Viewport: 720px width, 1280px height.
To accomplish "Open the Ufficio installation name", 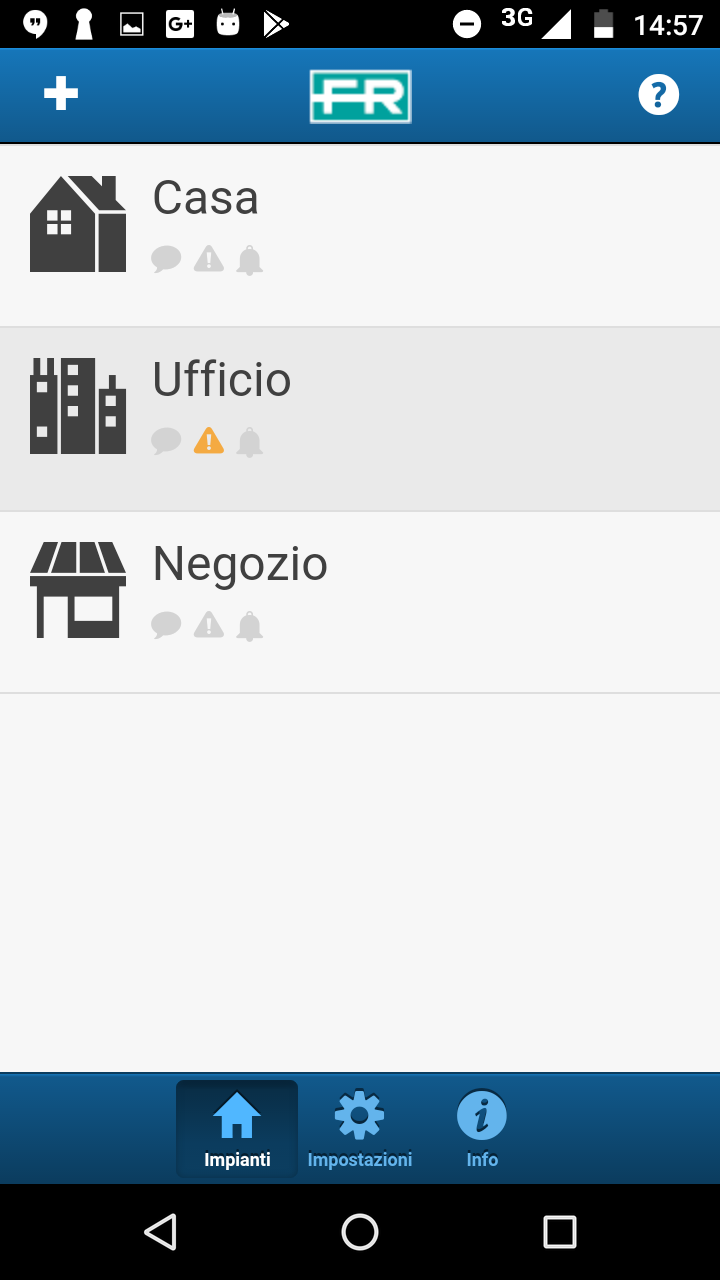I will 222,380.
